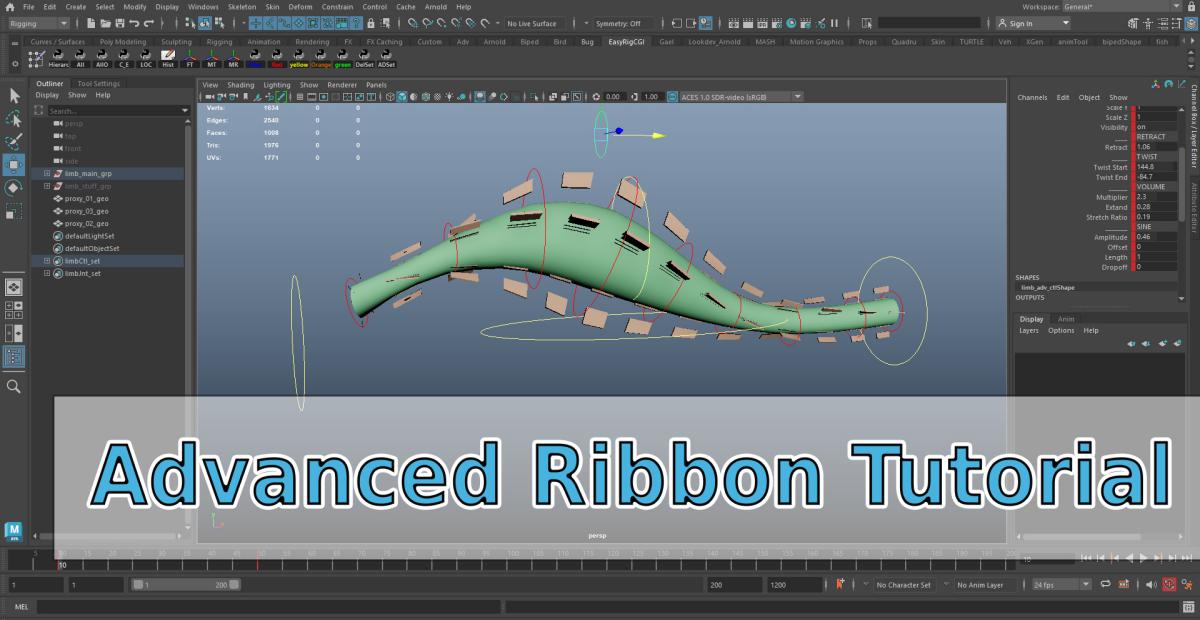
Task: Click the magnifier search tool in toolbox
Action: click(x=14, y=386)
